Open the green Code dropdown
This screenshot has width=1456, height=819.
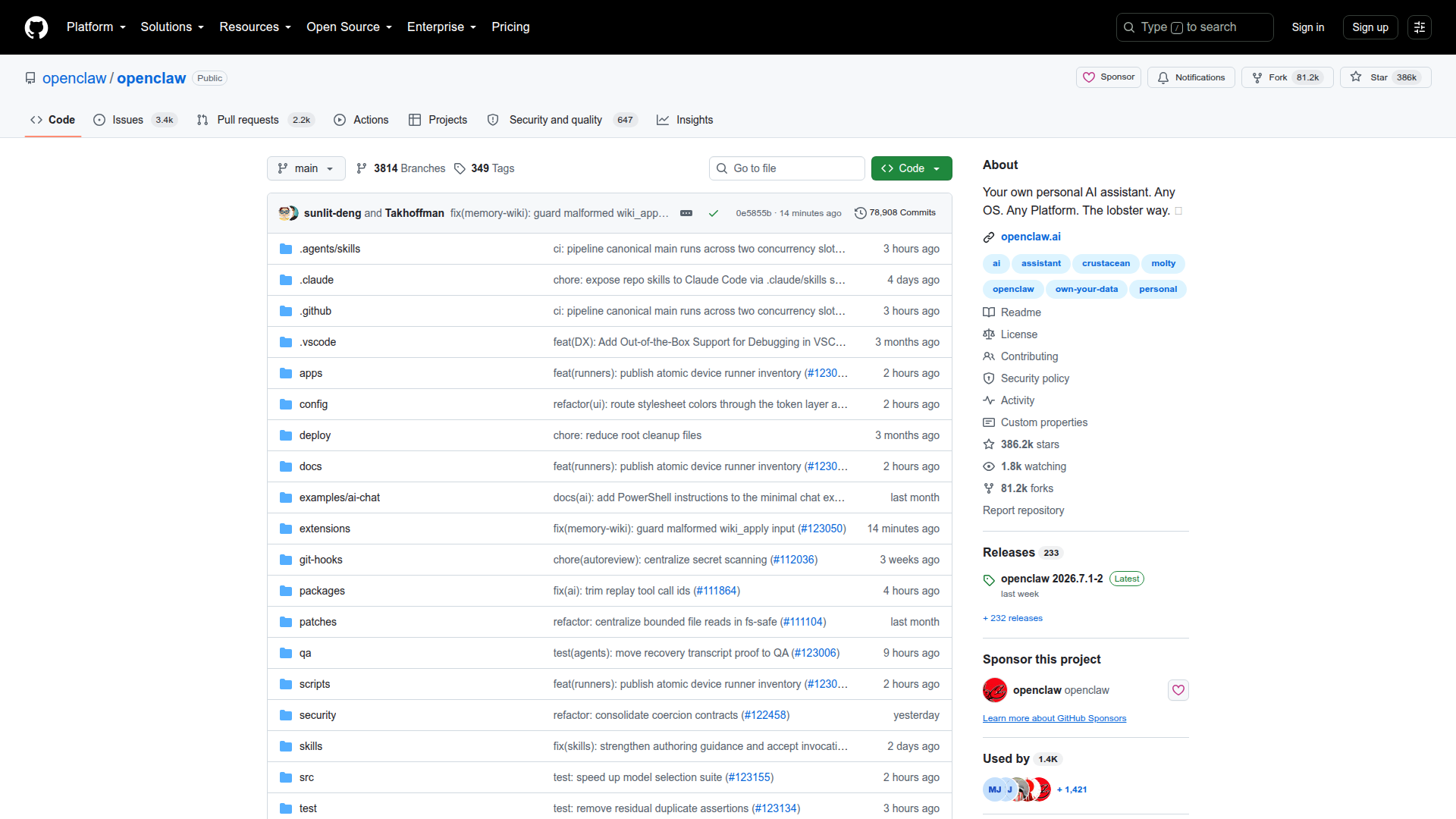912,168
